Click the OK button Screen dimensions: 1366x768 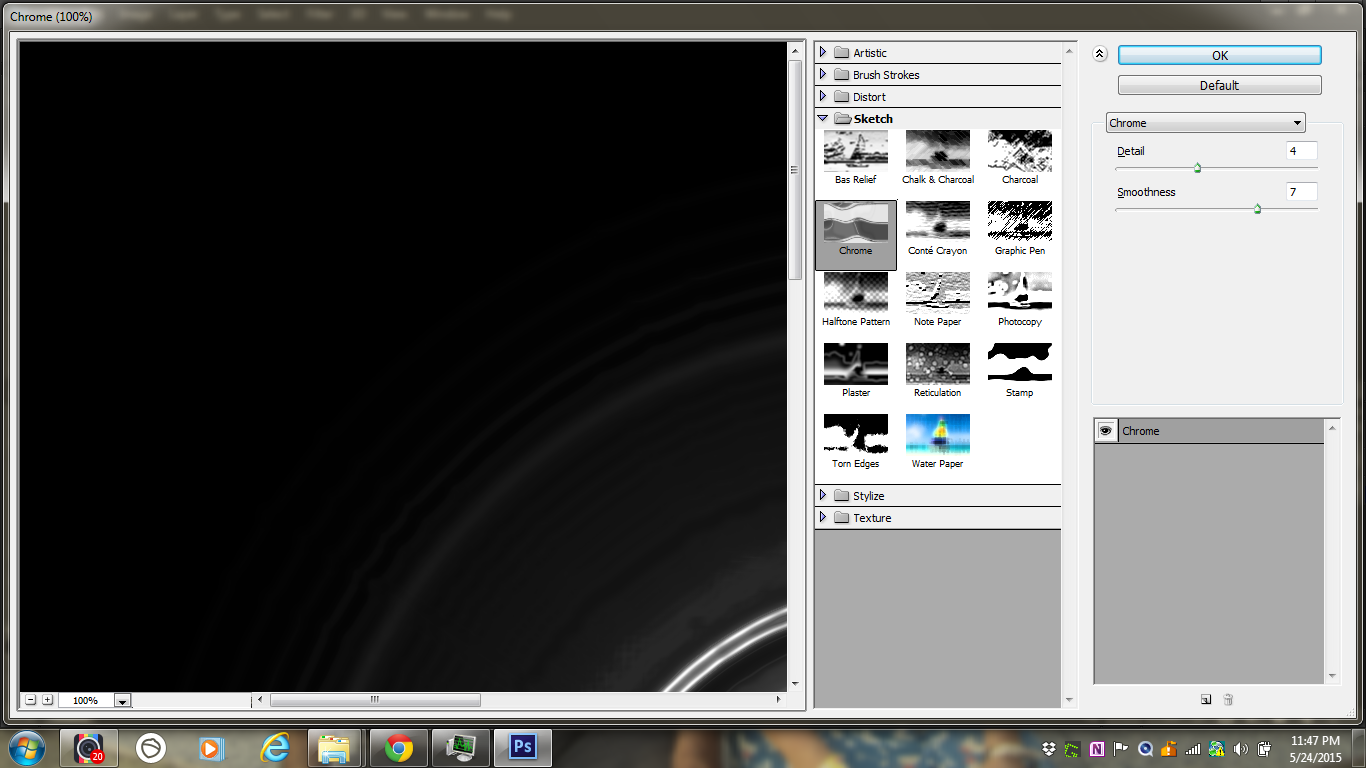(x=1219, y=56)
